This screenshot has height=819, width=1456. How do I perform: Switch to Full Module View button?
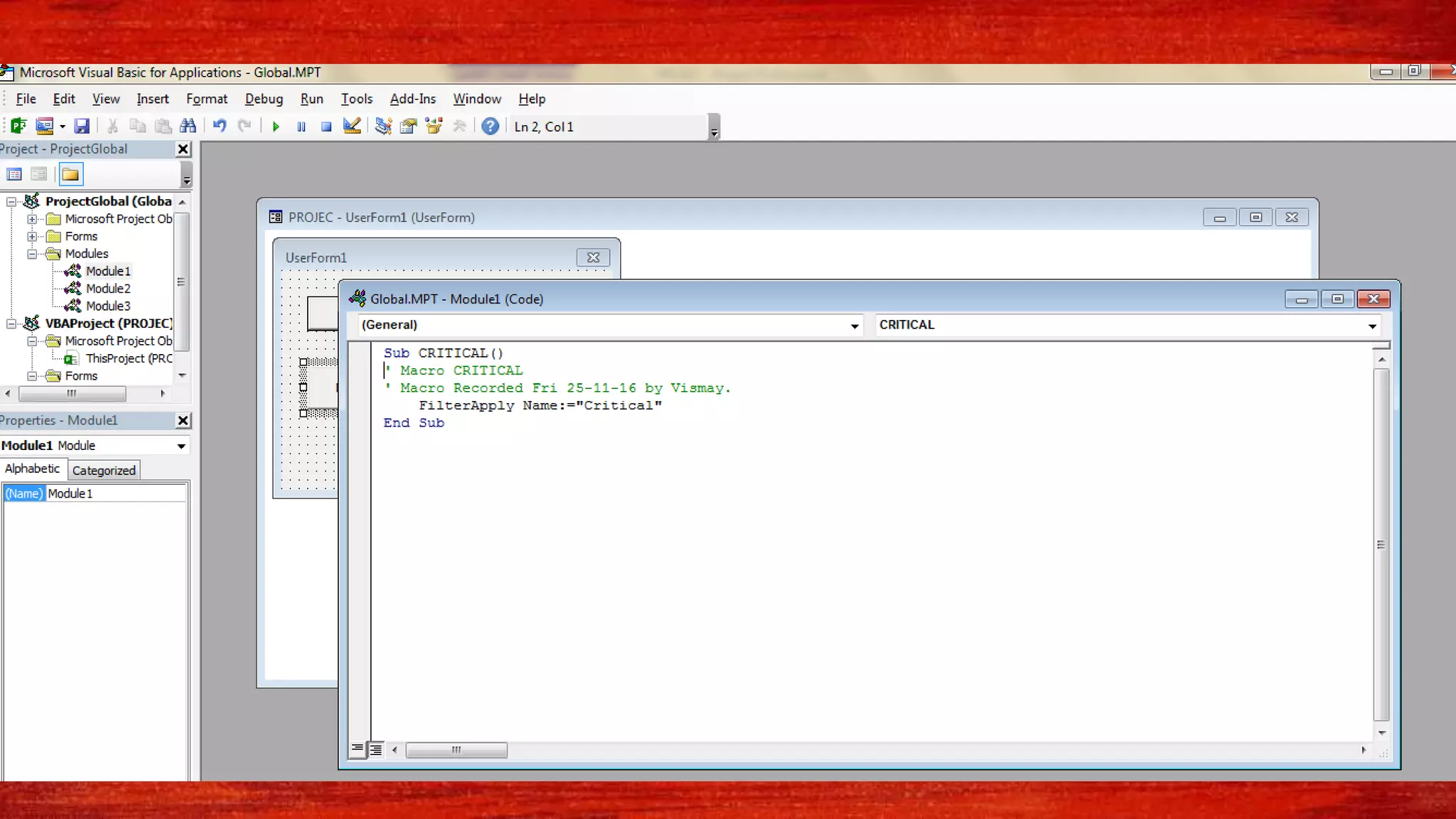coord(376,749)
